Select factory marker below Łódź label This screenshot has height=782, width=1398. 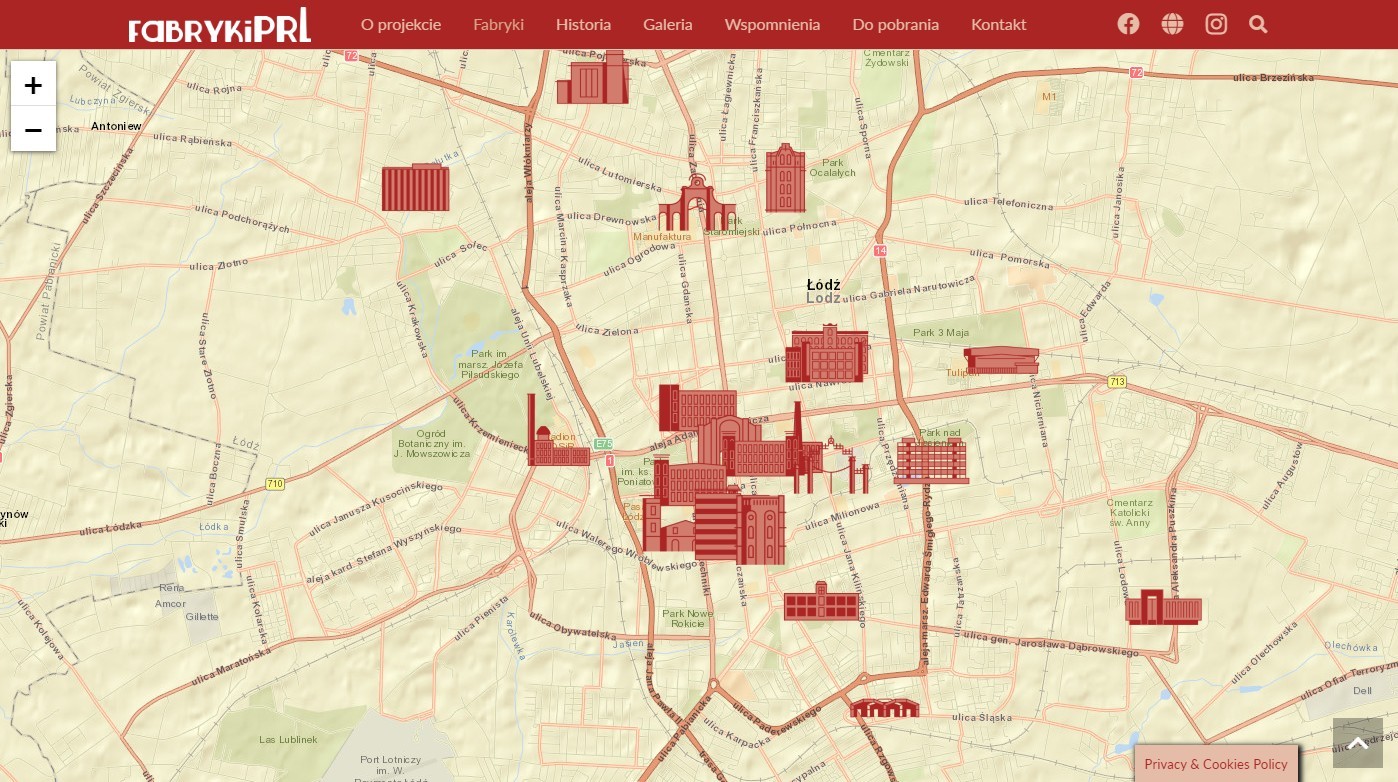click(827, 354)
